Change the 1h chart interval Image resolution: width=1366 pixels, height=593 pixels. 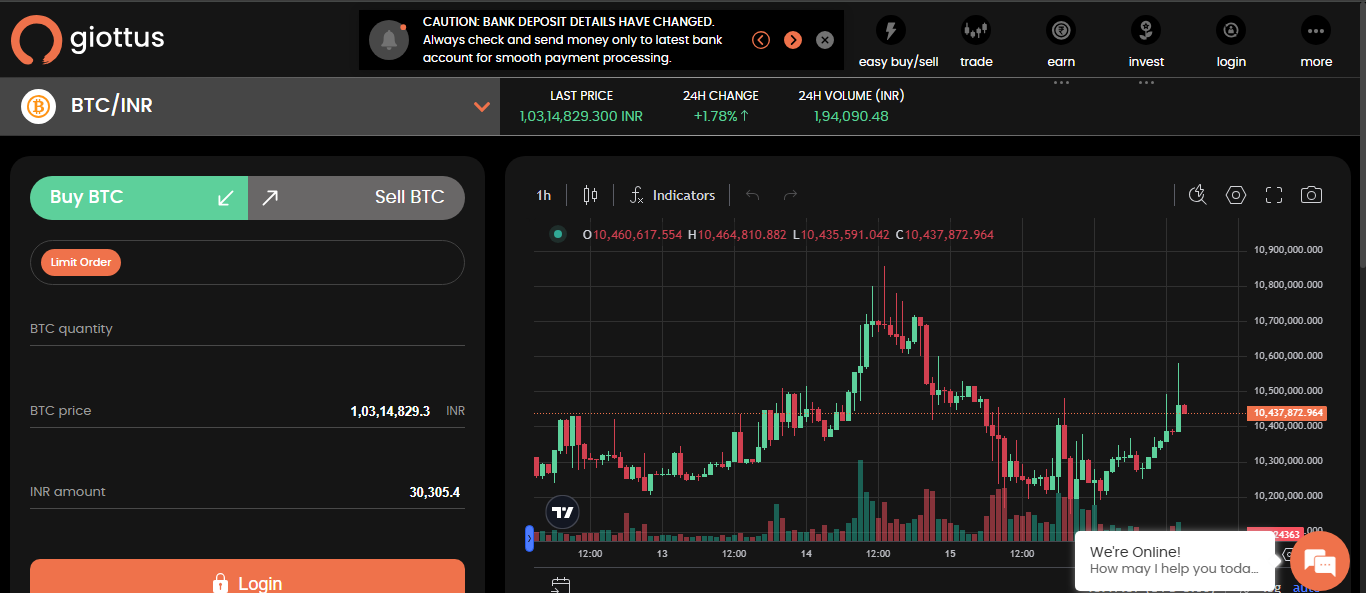[x=544, y=195]
